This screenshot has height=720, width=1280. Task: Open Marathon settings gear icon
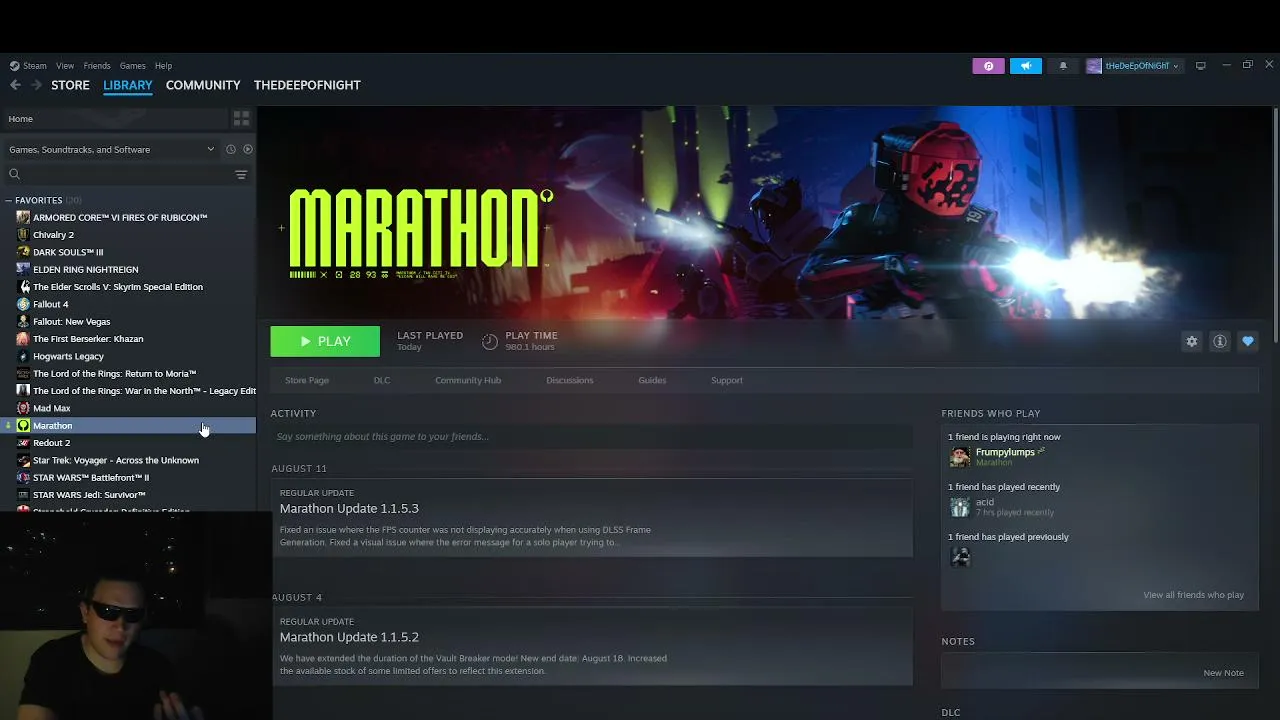(x=1192, y=341)
